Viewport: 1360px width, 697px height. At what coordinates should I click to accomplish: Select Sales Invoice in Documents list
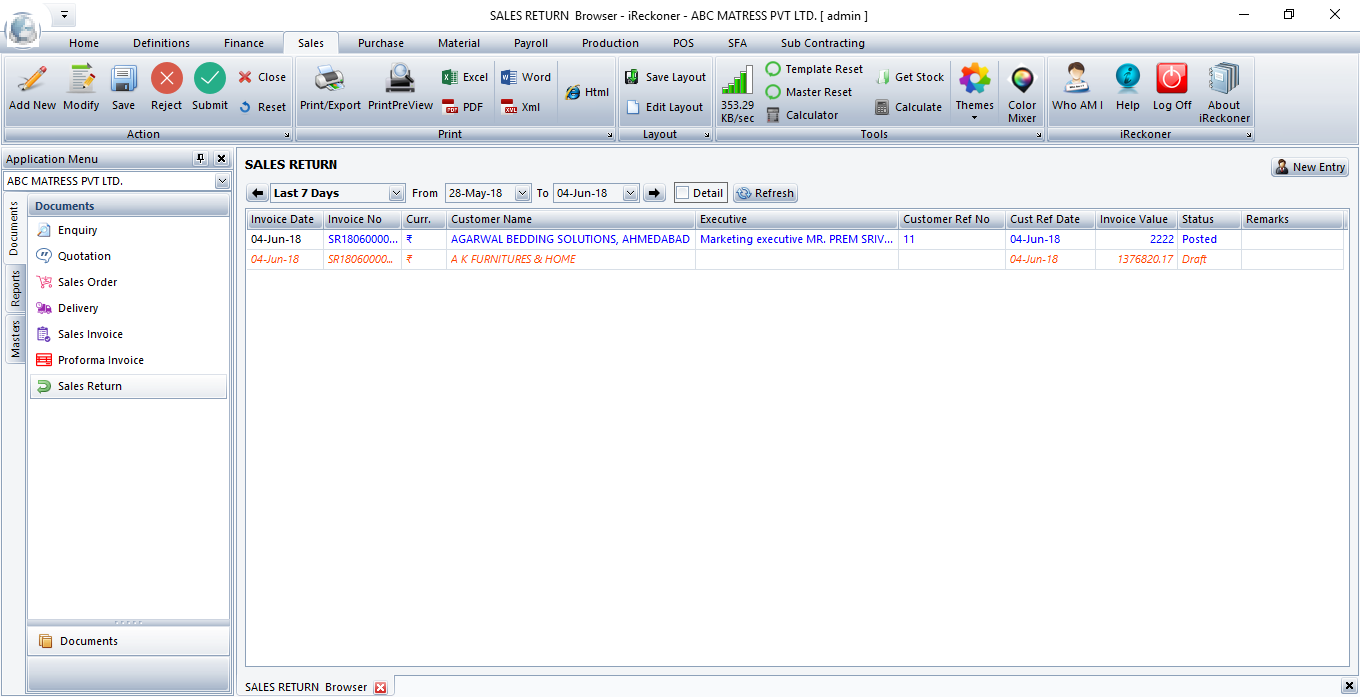click(x=90, y=334)
